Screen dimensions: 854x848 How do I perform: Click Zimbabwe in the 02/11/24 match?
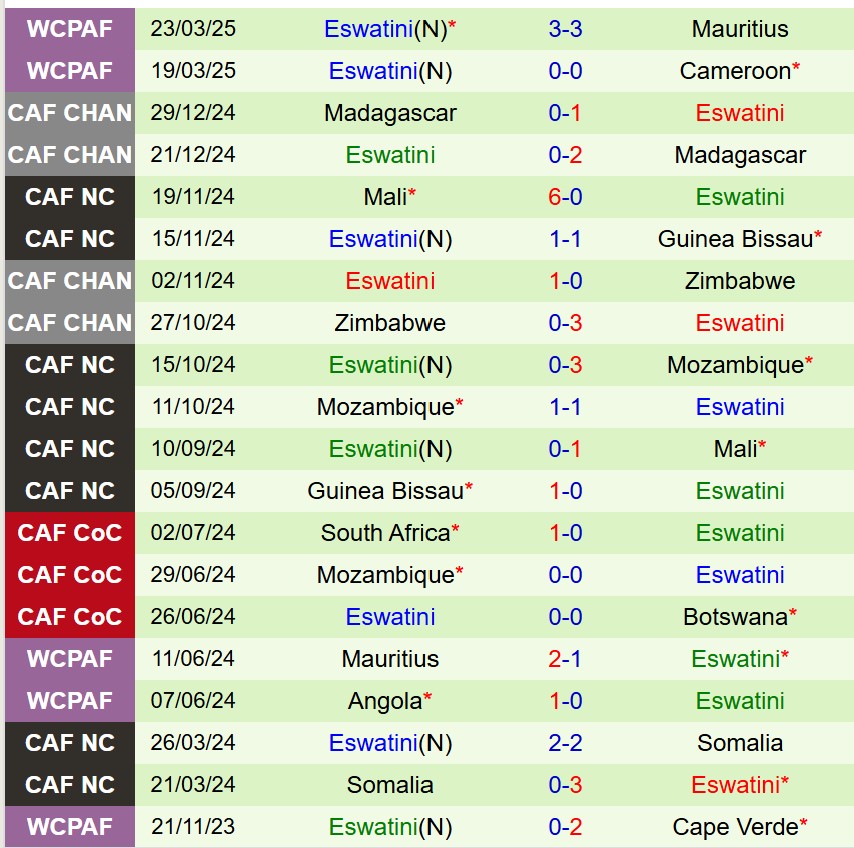point(740,281)
